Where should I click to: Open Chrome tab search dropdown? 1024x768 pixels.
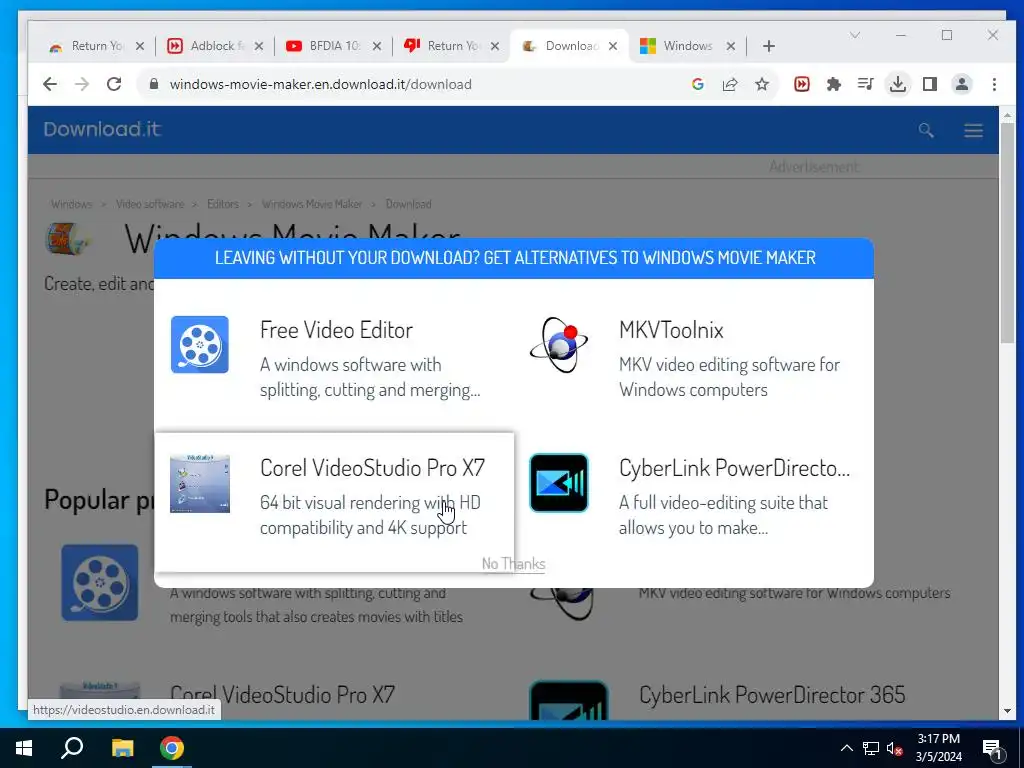854,35
